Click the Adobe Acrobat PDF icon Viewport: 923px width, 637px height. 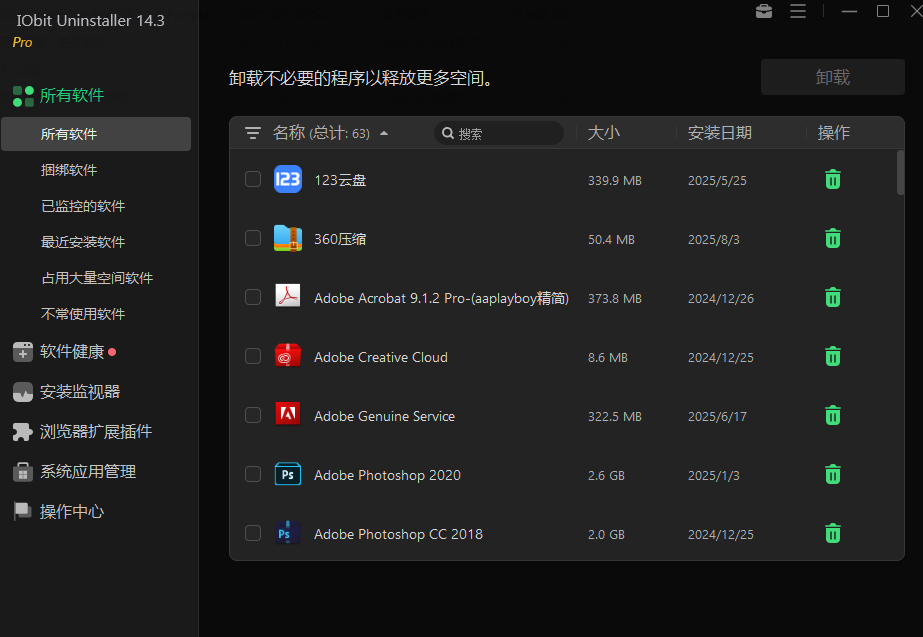click(288, 296)
